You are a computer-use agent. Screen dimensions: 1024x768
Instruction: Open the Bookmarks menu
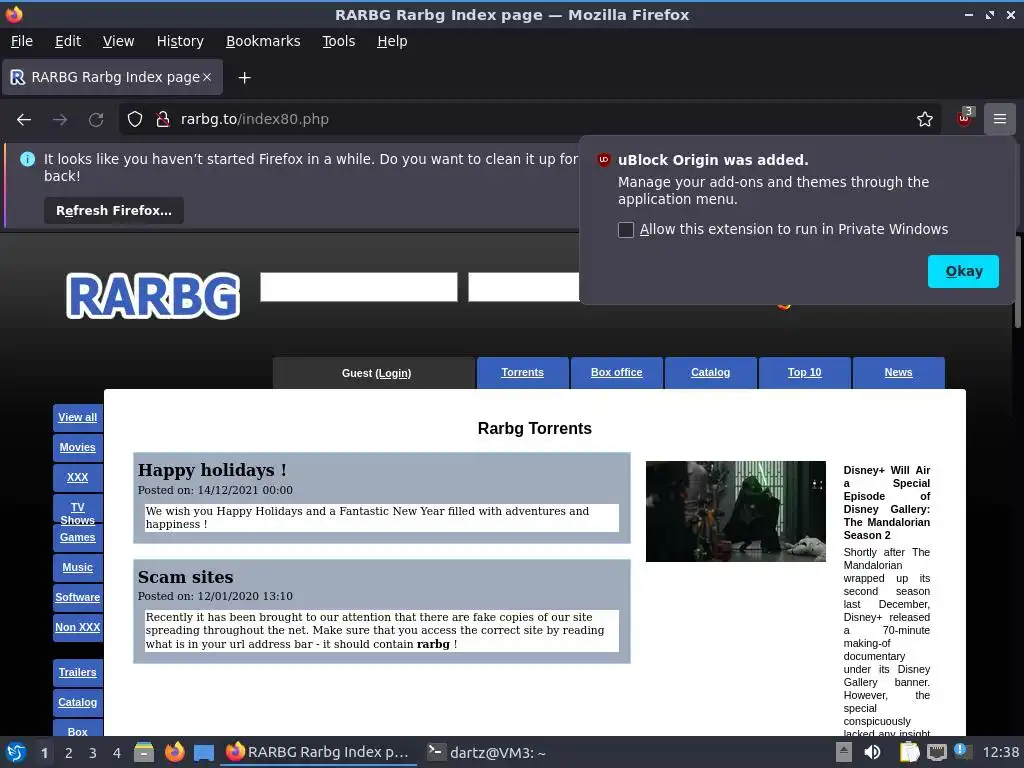pyautogui.click(x=263, y=41)
